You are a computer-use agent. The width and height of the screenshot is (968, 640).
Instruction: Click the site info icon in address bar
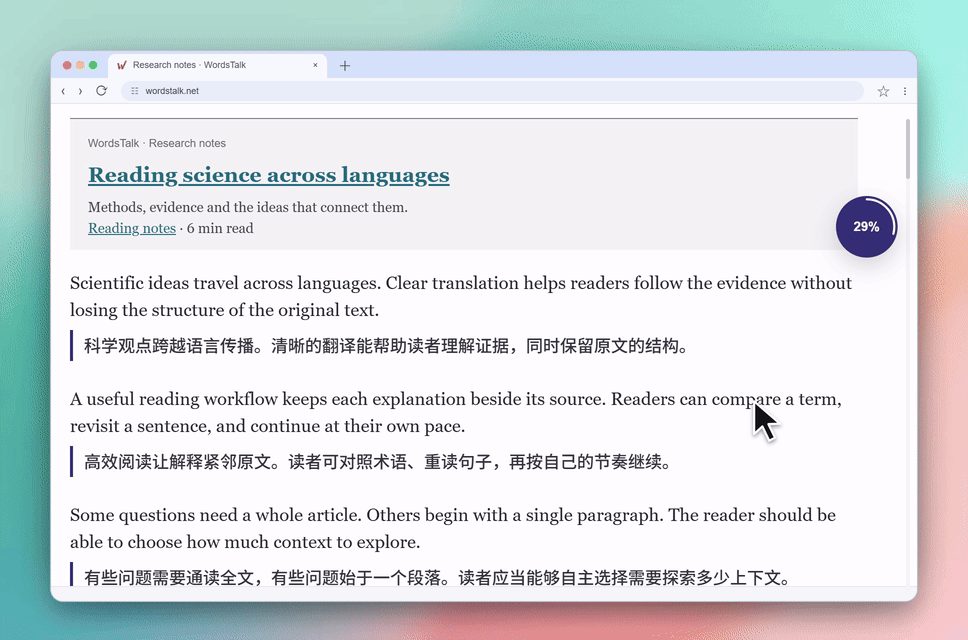[x=135, y=91]
